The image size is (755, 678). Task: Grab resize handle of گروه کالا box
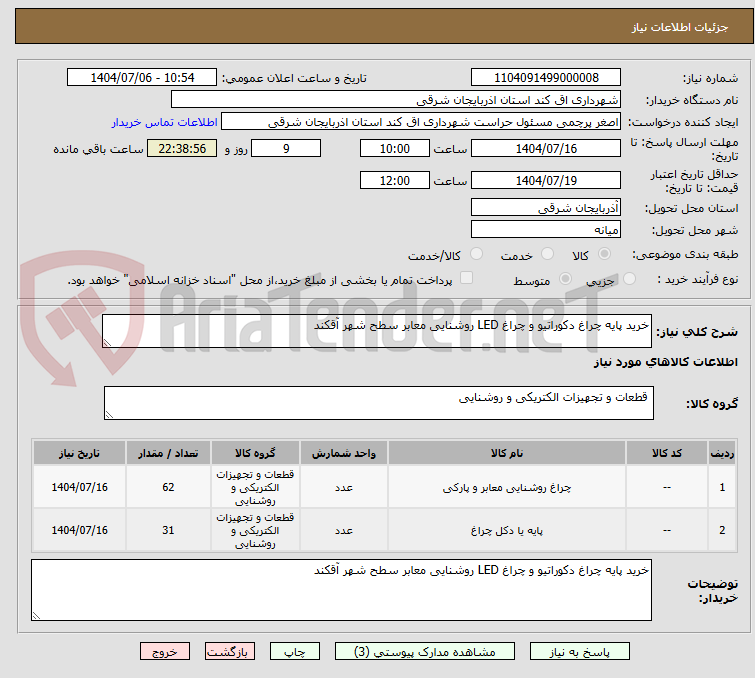tap(109, 414)
